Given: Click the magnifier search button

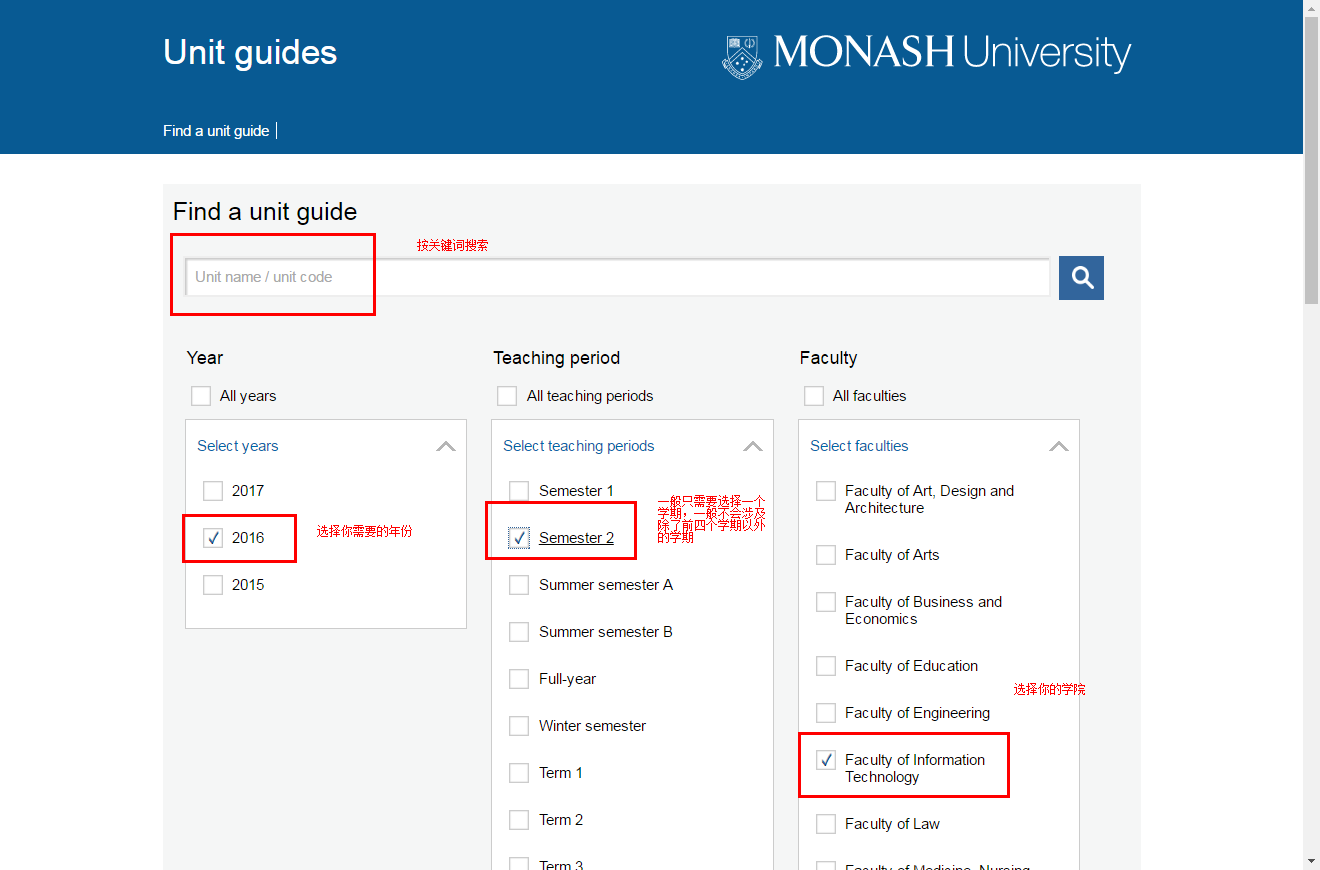Looking at the screenshot, I should pyautogui.click(x=1081, y=278).
